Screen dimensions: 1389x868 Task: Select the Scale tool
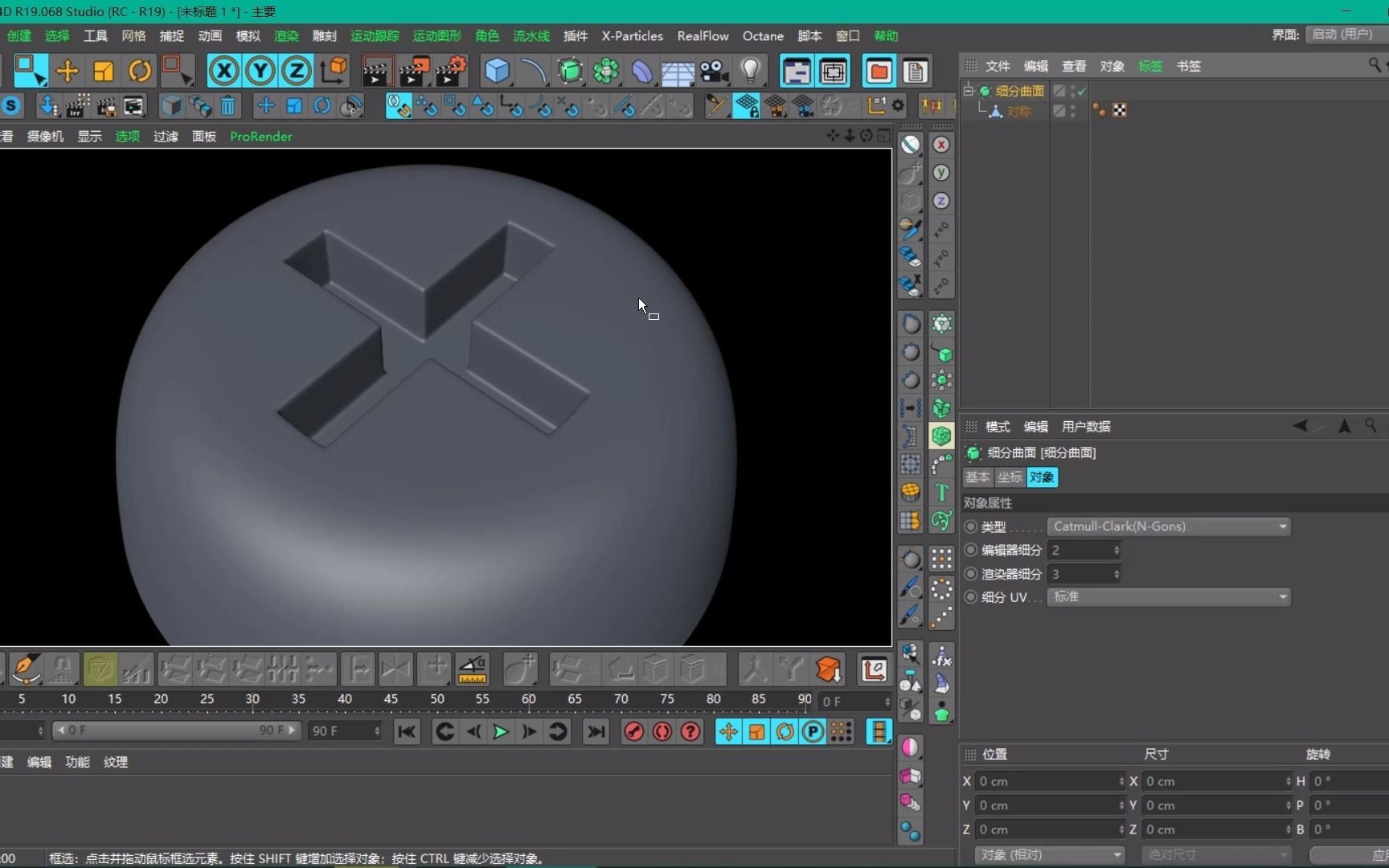tap(103, 71)
